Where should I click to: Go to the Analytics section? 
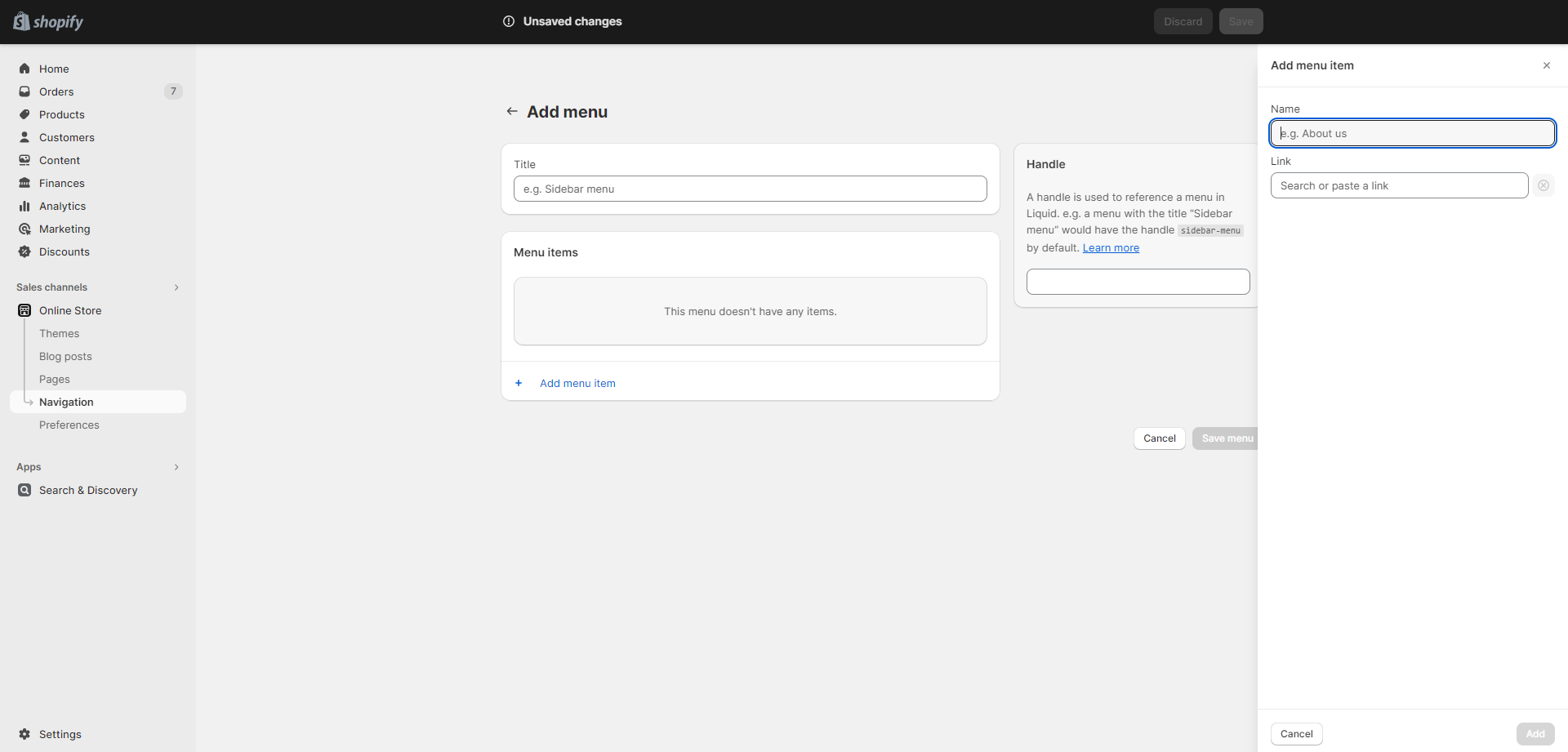tap(63, 206)
